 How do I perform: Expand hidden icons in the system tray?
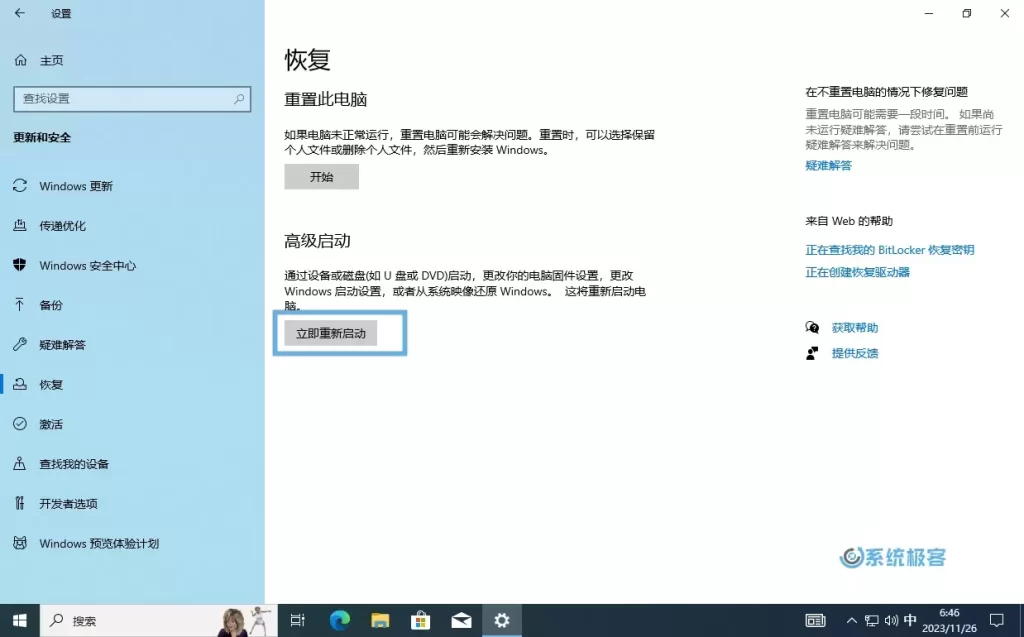[851, 620]
